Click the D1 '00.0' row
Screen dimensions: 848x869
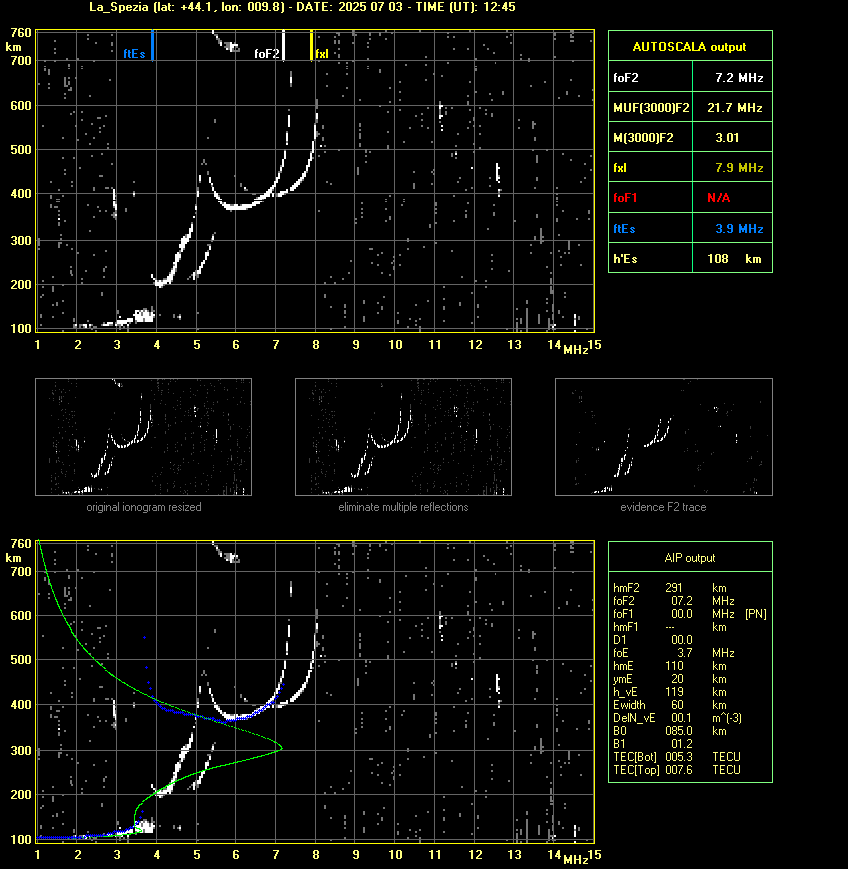tap(653, 640)
